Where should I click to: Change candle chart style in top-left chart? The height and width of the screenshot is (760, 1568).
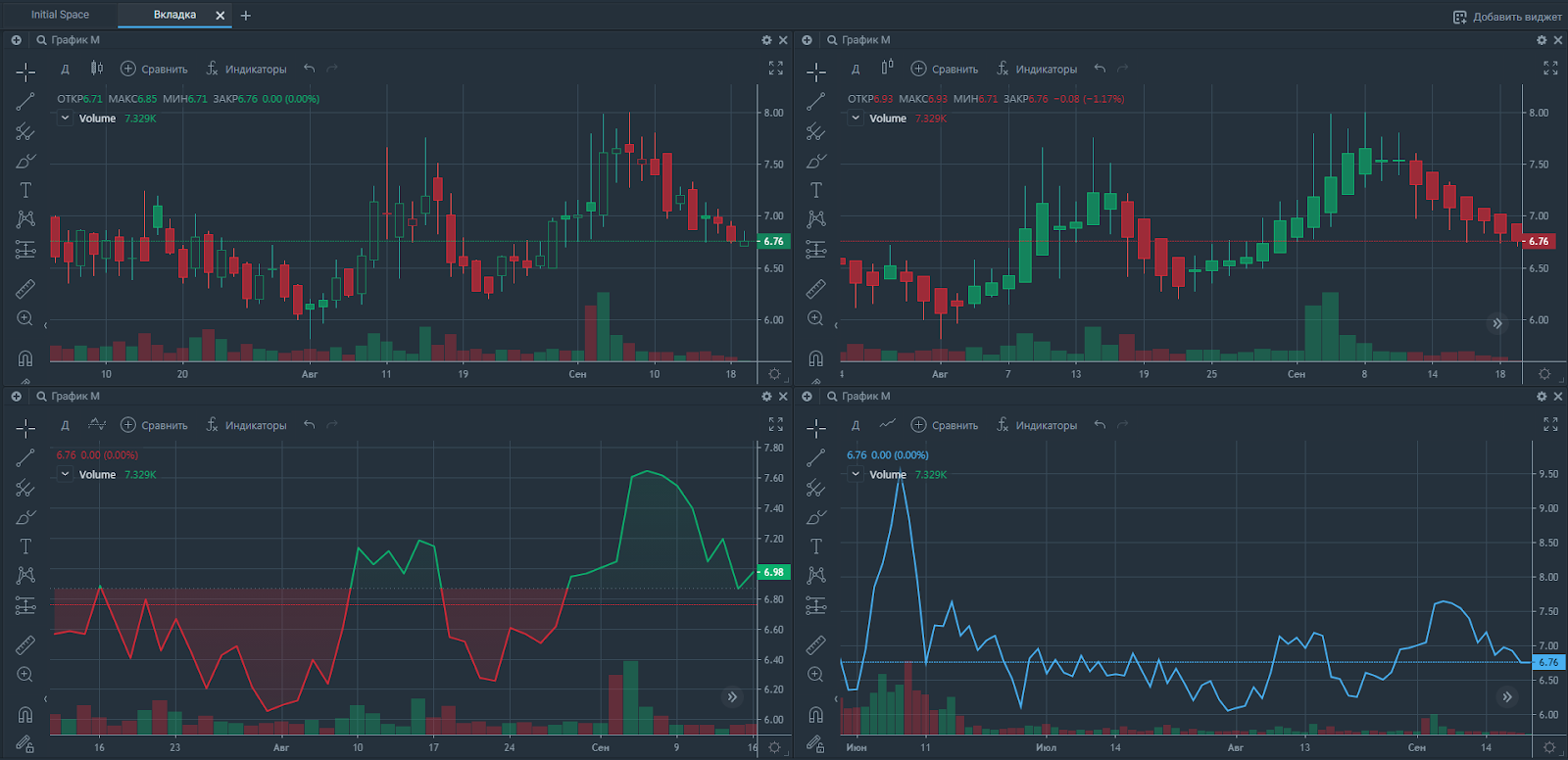click(x=96, y=69)
